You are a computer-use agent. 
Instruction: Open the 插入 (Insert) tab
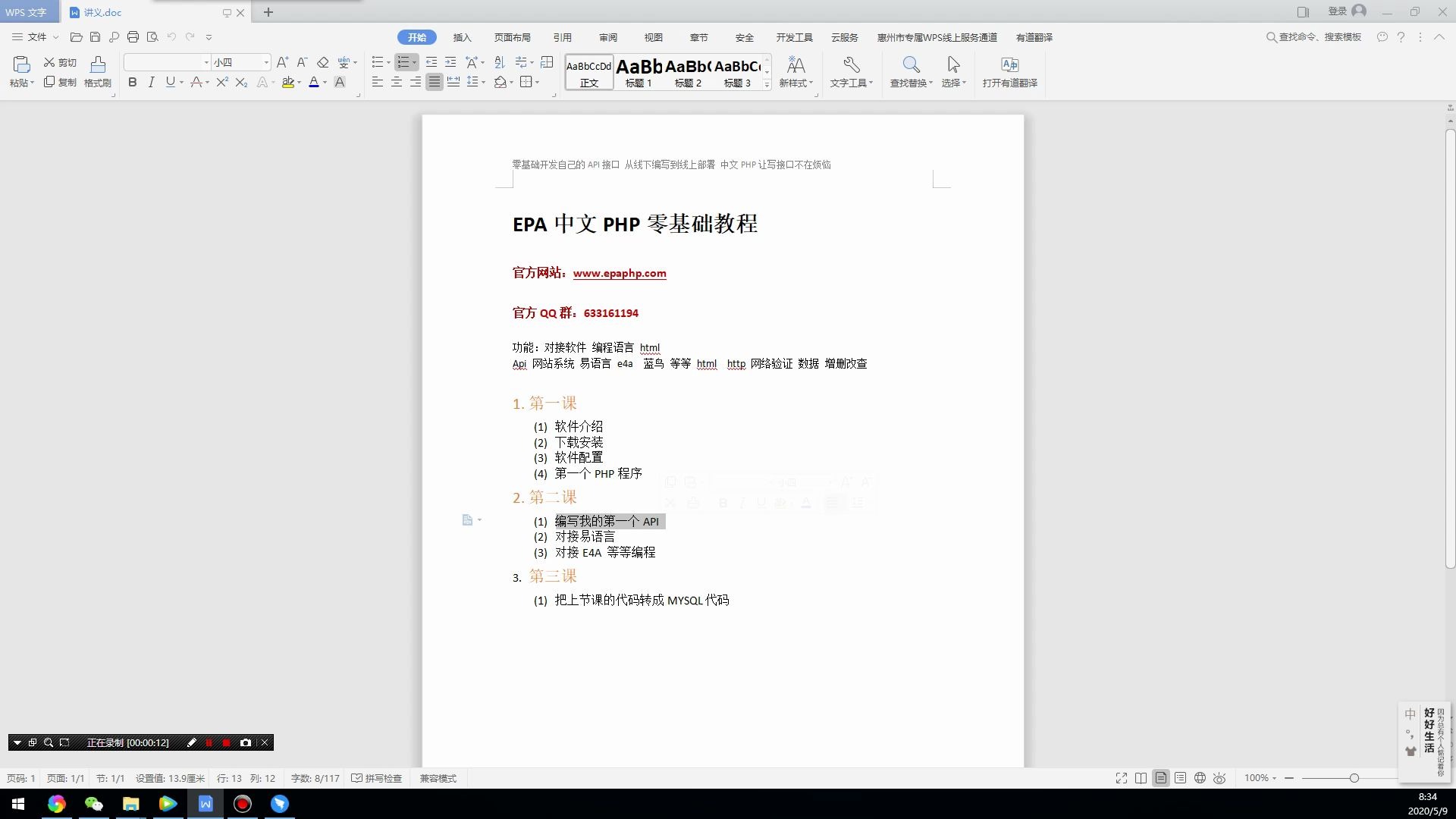[462, 37]
